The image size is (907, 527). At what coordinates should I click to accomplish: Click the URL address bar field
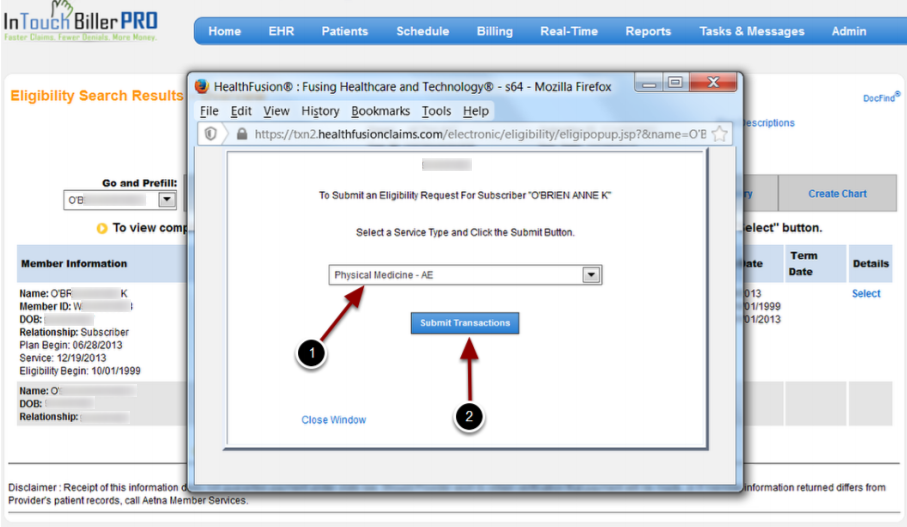coord(480,133)
